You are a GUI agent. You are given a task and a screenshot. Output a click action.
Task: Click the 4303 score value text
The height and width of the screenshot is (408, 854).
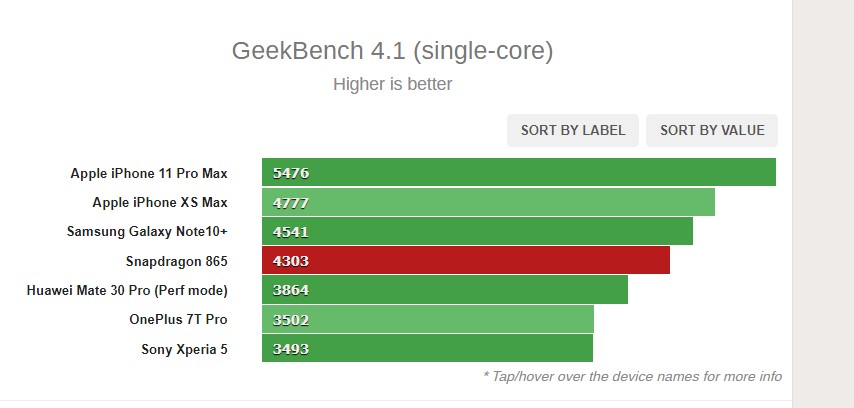click(x=291, y=261)
